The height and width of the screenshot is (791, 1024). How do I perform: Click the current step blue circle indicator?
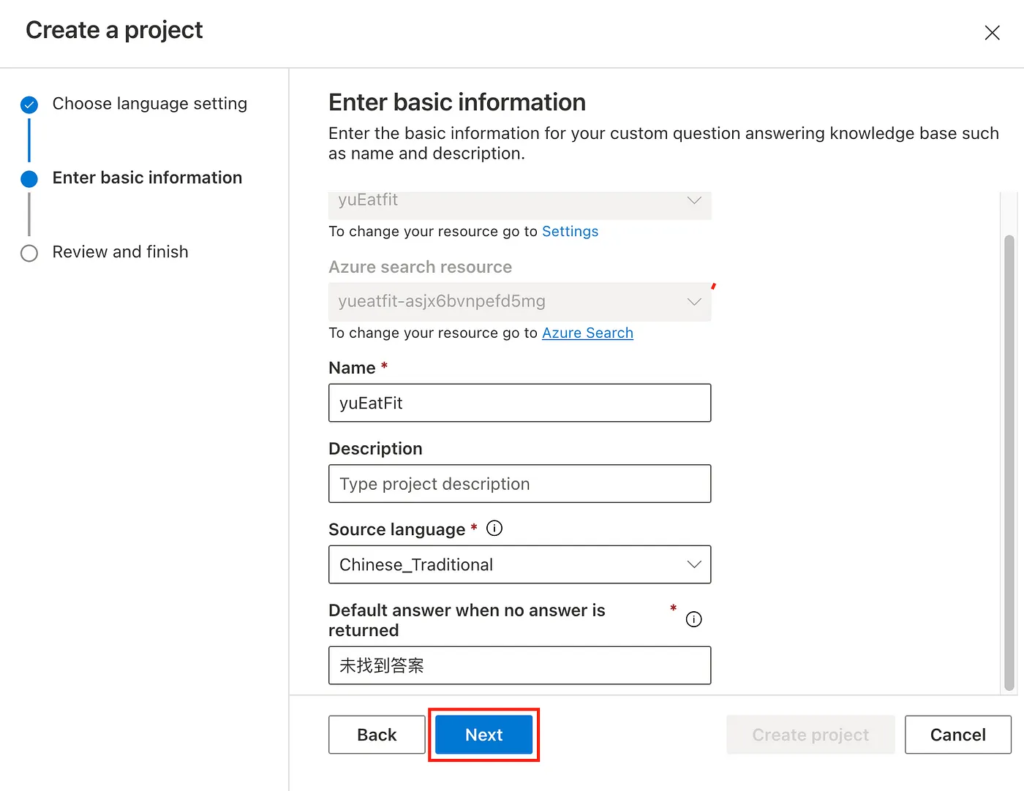[29, 179]
